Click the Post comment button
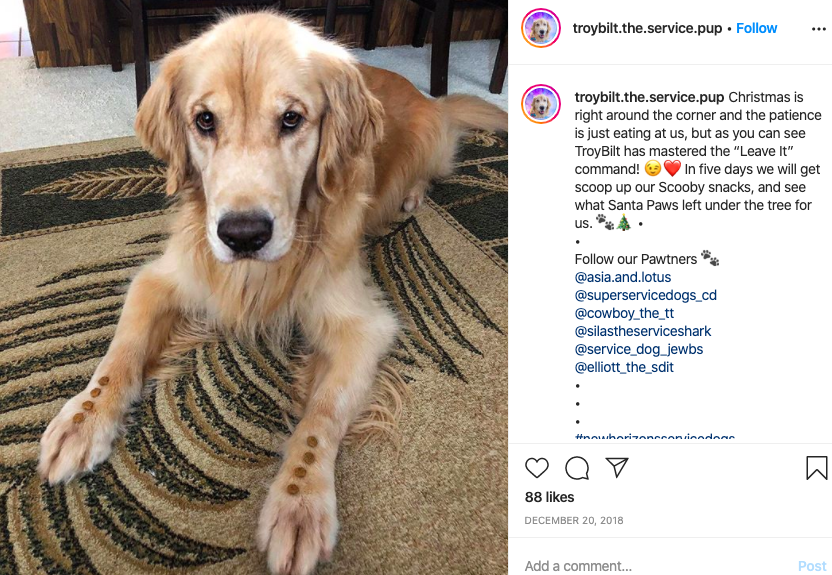 812,566
